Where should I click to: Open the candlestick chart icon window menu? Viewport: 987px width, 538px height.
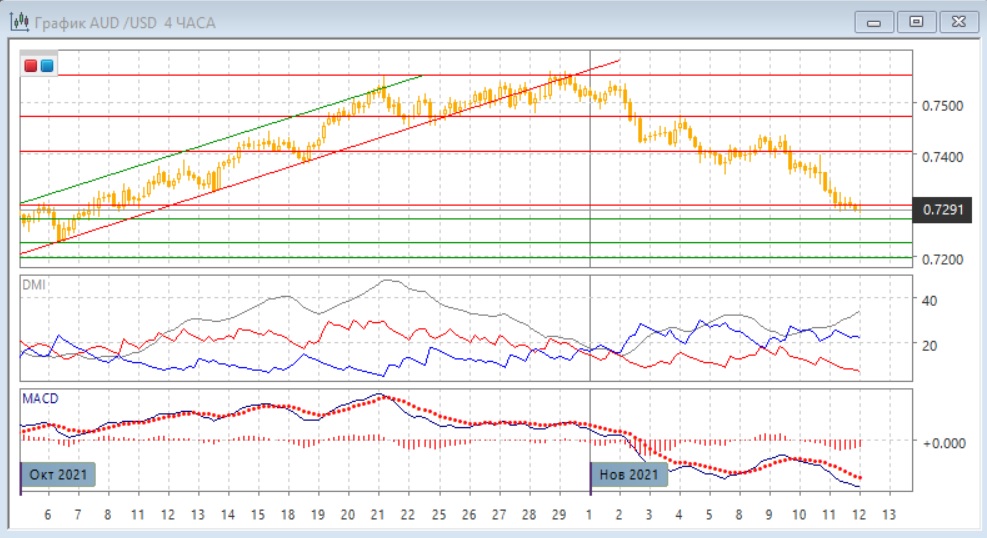point(20,21)
